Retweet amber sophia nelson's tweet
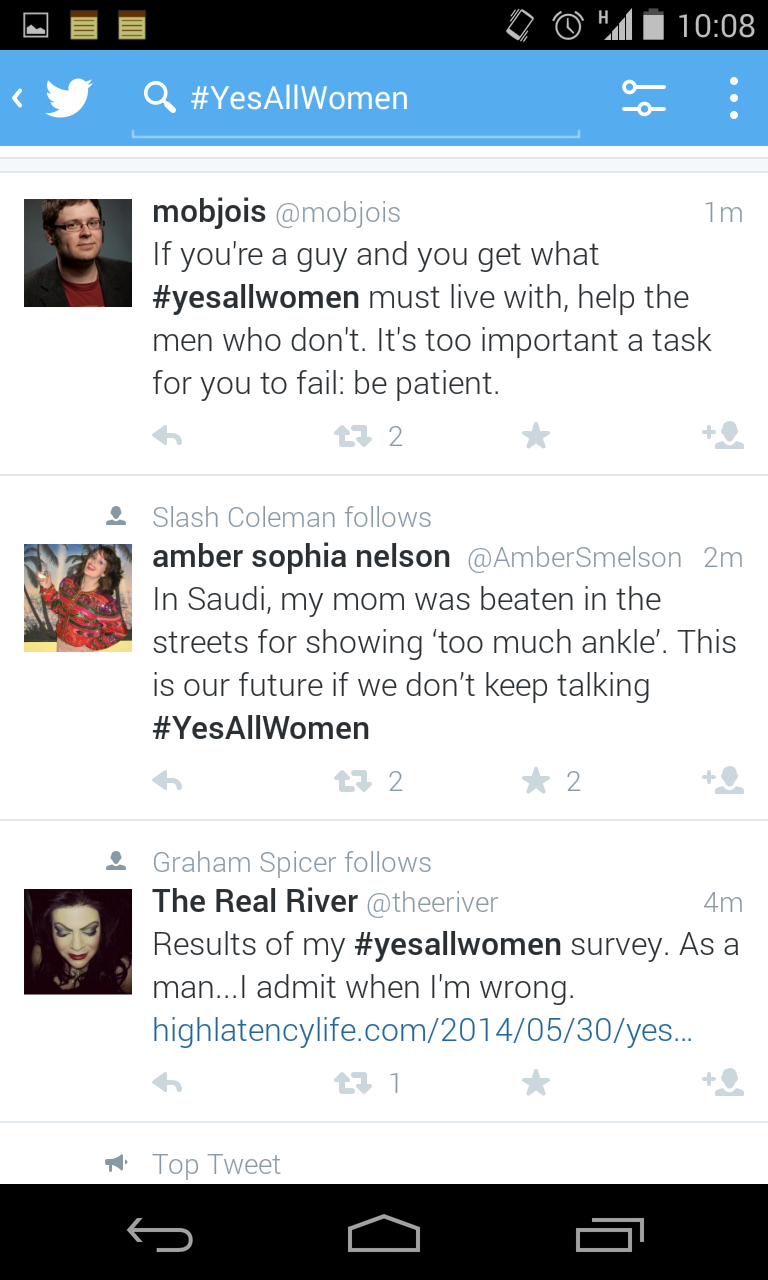The width and height of the screenshot is (768, 1280). [352, 781]
